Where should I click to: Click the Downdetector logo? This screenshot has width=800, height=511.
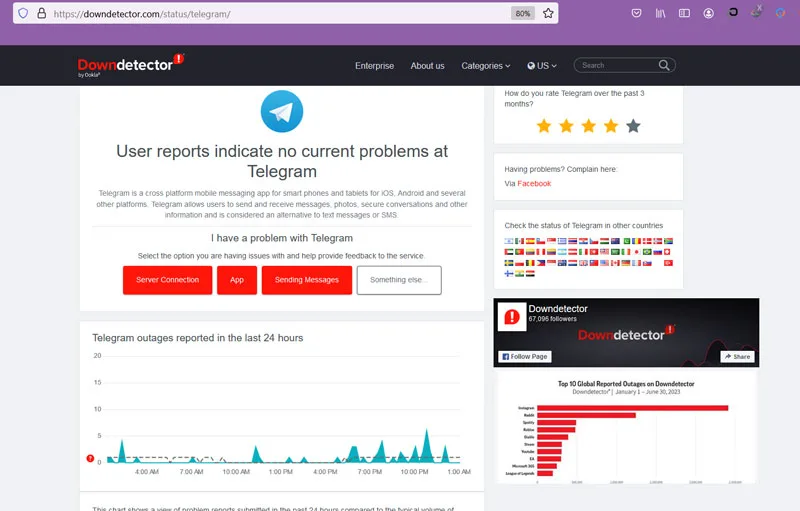coord(131,65)
